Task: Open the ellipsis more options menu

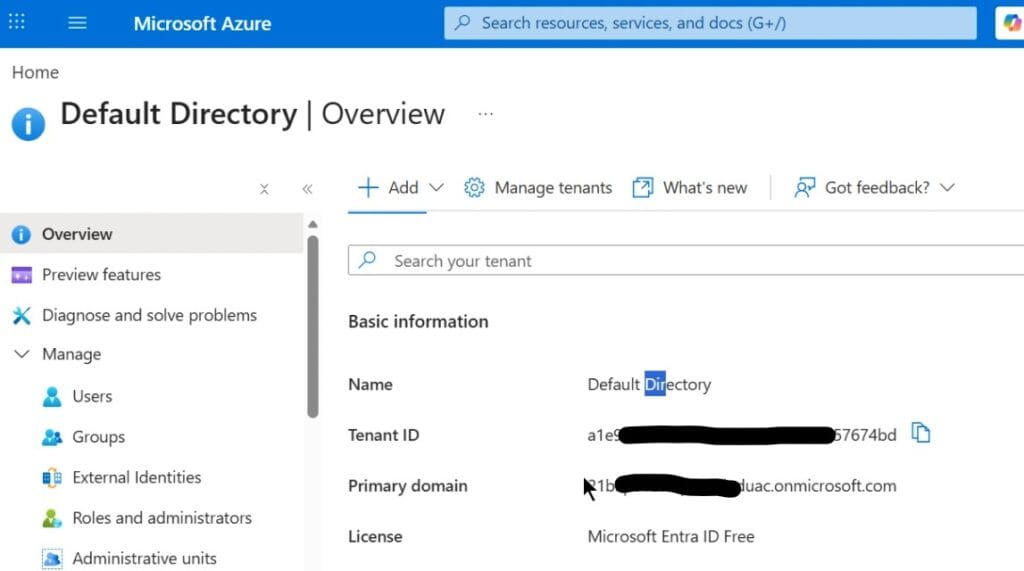Action: tap(485, 114)
